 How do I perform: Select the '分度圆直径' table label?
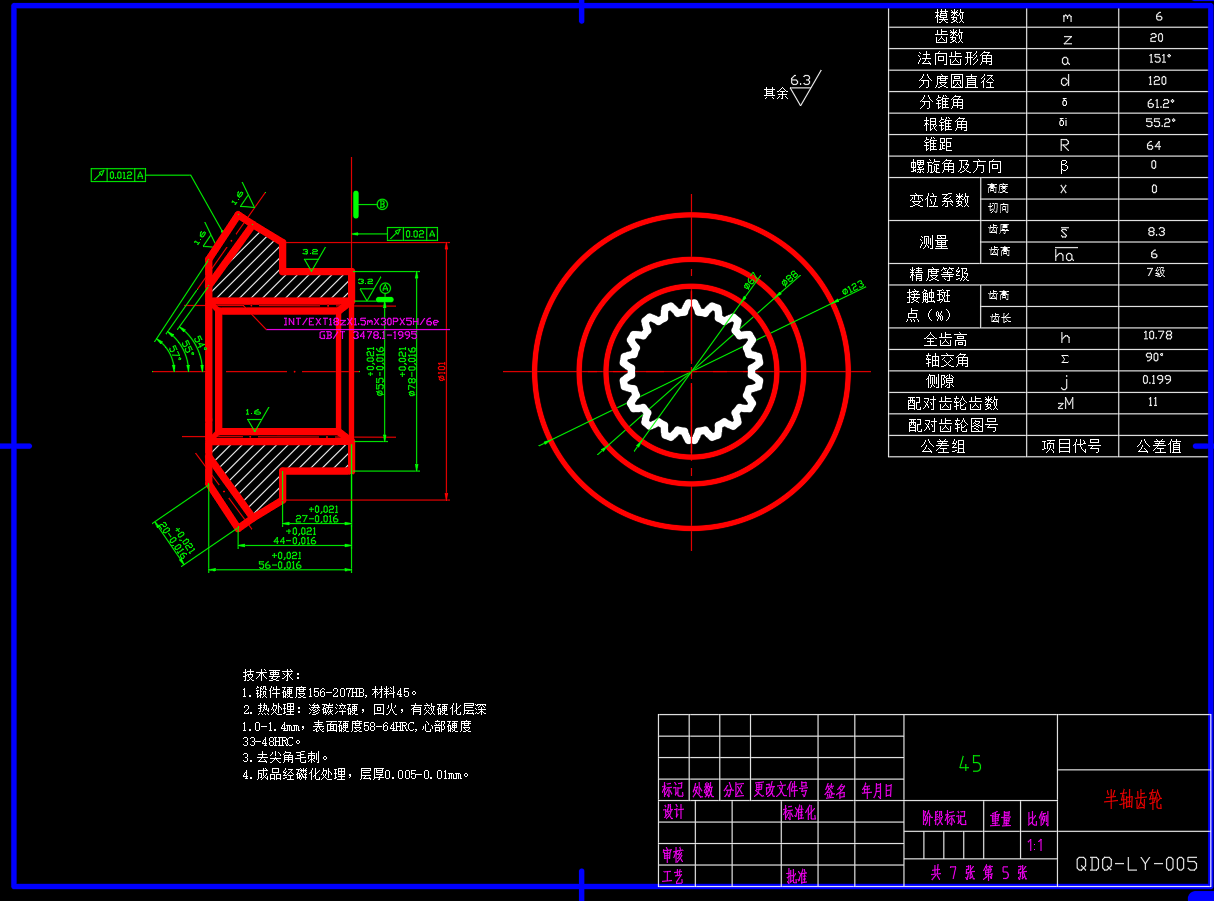956,81
